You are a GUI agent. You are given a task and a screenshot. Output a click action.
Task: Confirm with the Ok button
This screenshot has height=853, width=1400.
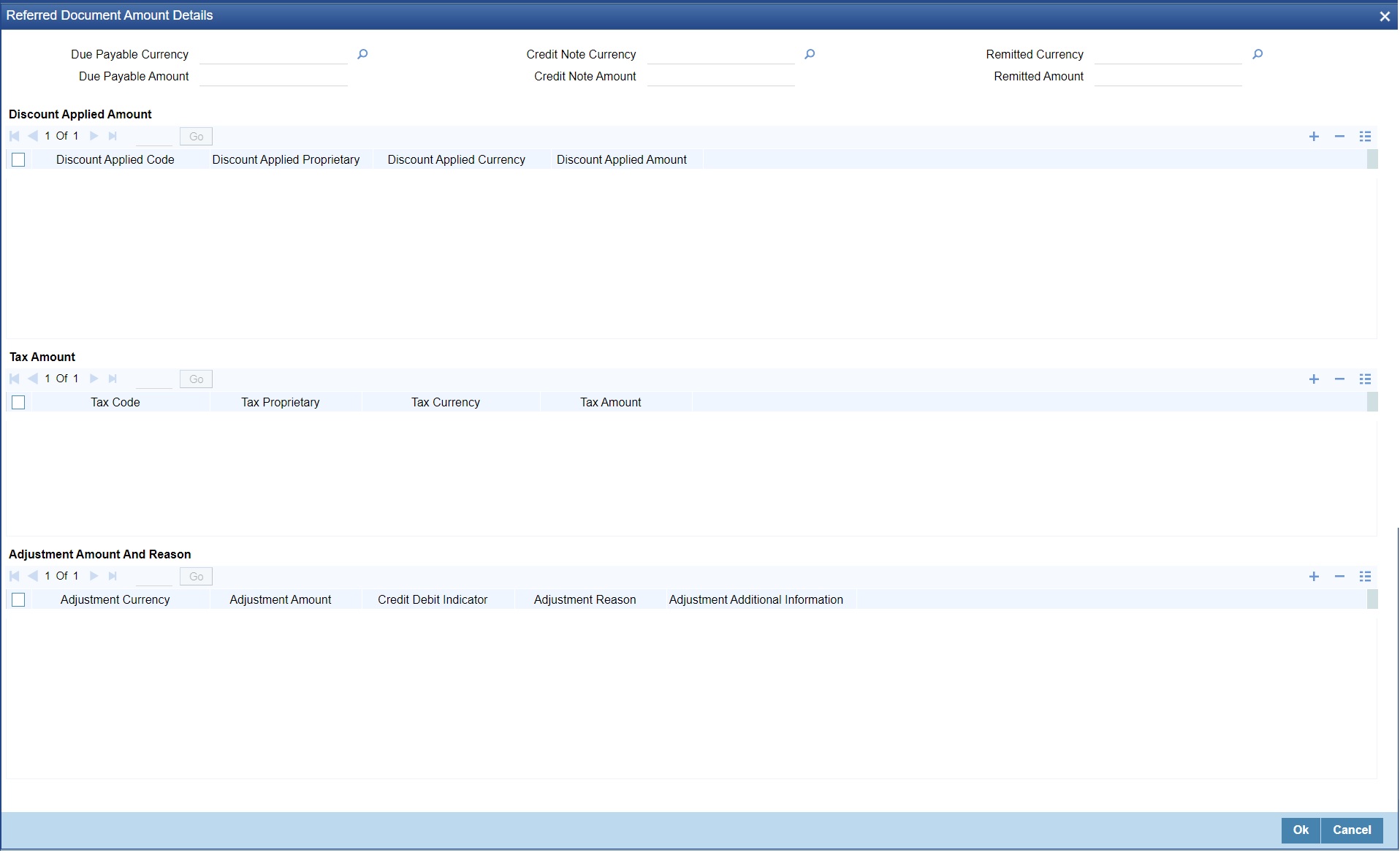point(1301,830)
